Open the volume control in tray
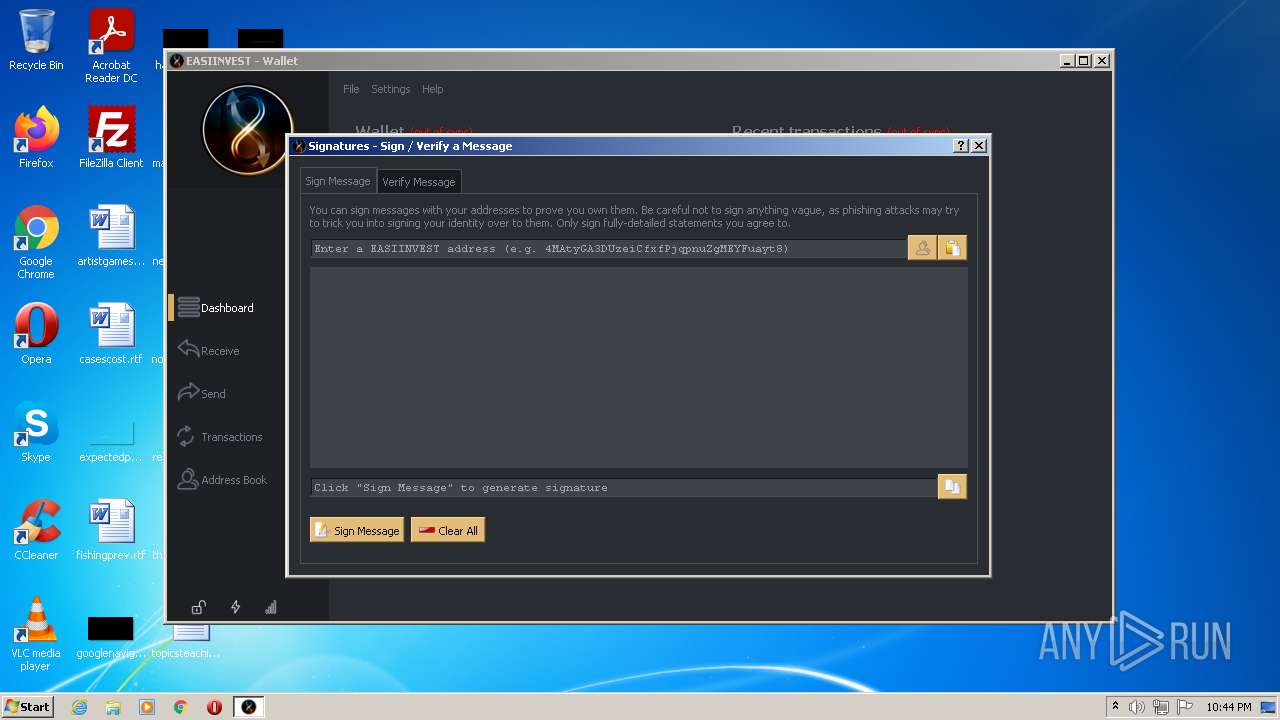This screenshot has width=1280, height=720. point(1137,707)
